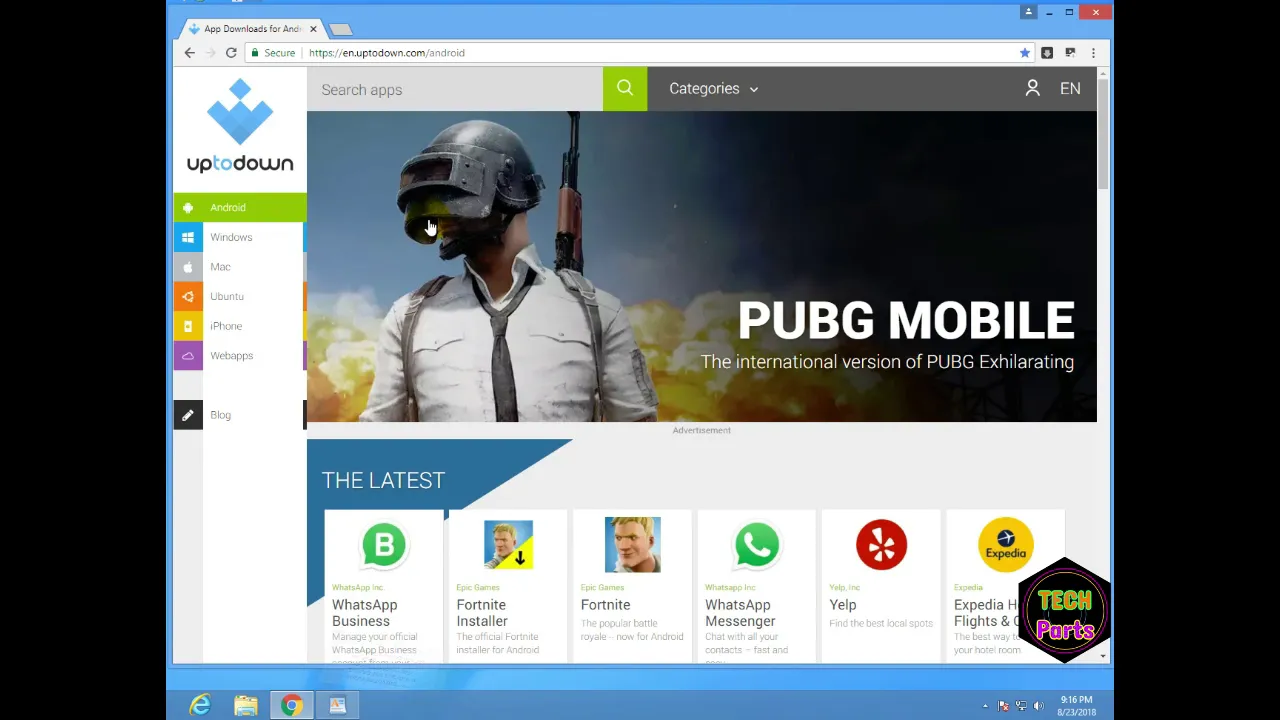
Task: Click the bookmark star icon
Action: pos(1024,53)
